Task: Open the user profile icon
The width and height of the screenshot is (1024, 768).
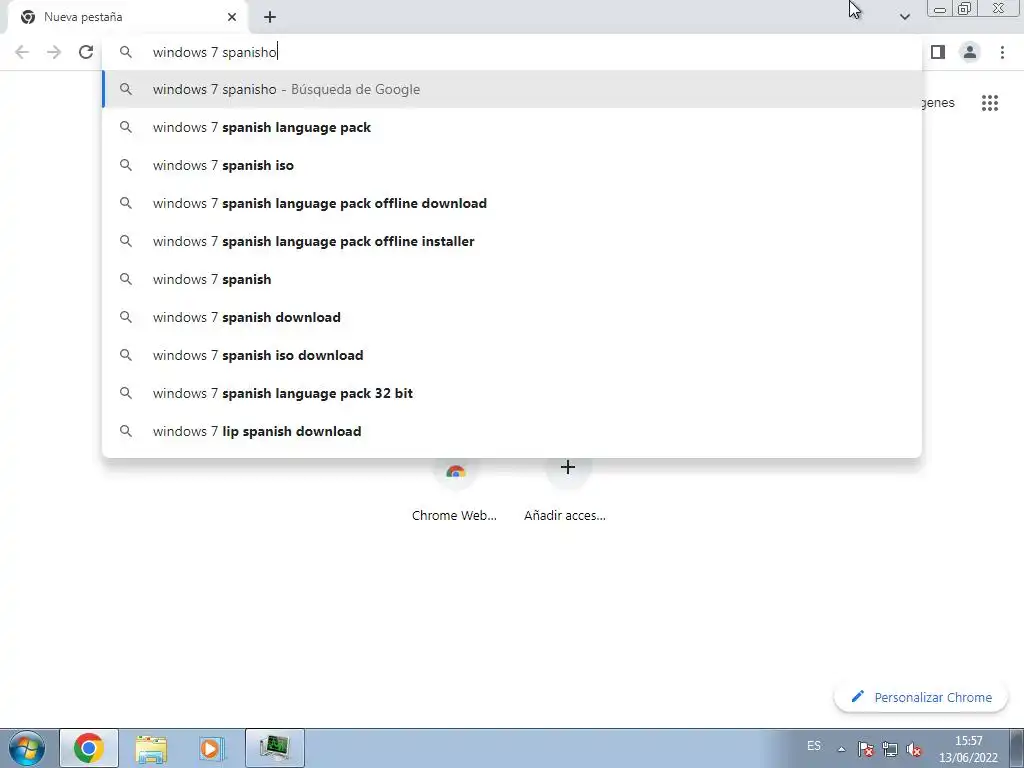Action: 970,52
